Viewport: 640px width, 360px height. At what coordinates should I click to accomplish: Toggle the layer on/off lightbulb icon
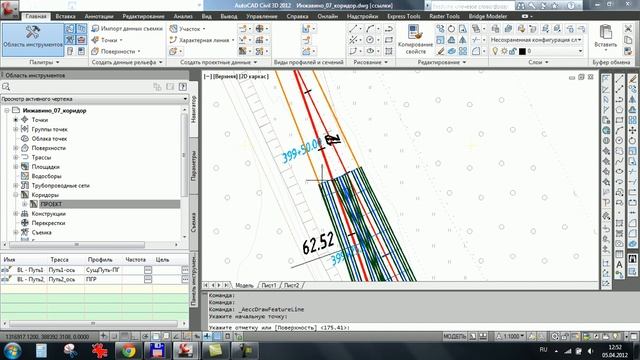(495, 51)
